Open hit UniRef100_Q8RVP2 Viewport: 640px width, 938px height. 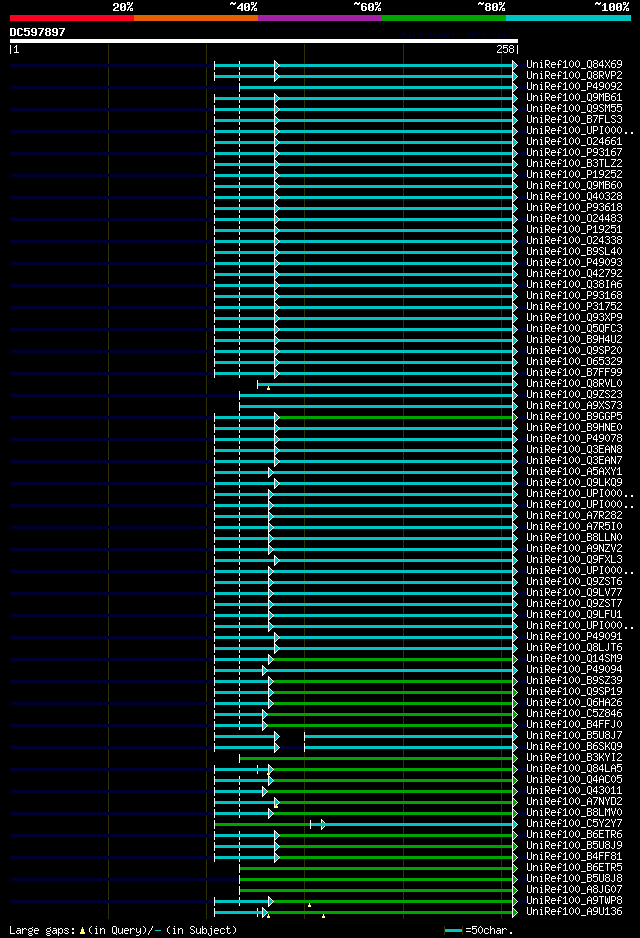(574, 75)
